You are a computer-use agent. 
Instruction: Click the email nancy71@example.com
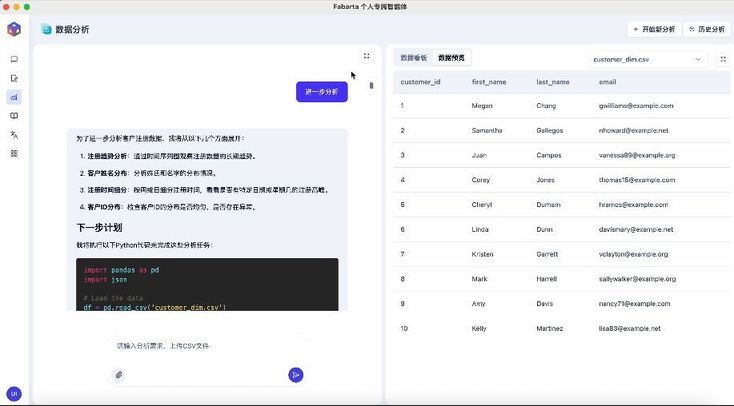point(634,304)
